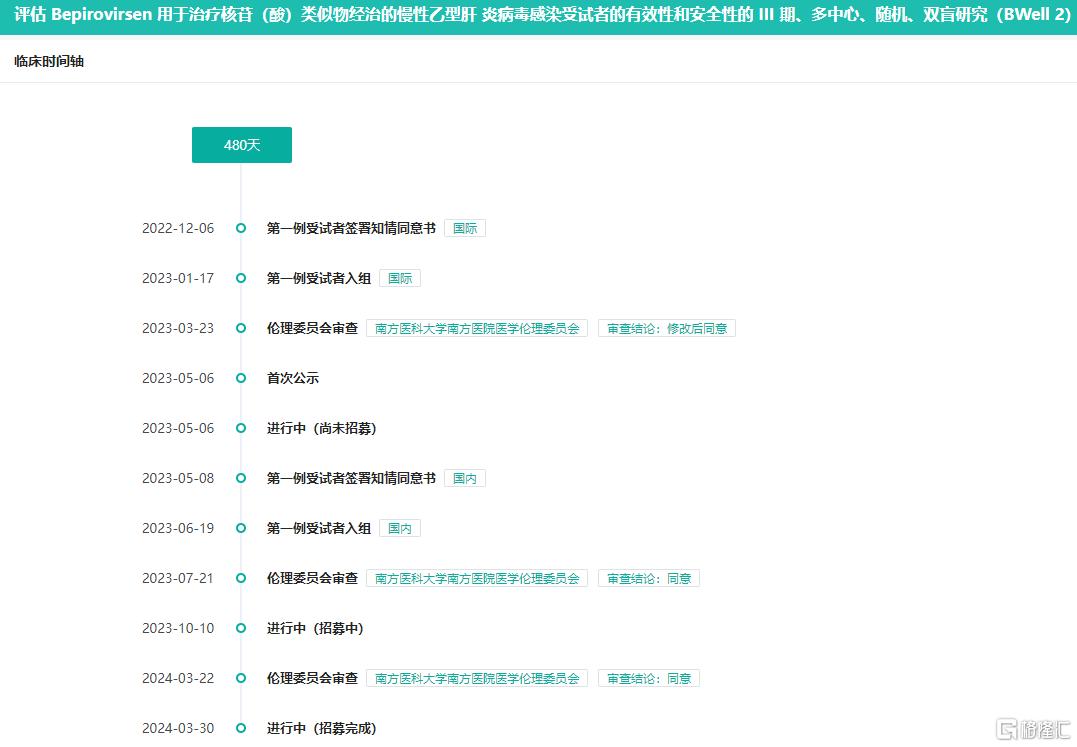The height and width of the screenshot is (747, 1077).
Task: Click 第一例受试者入组 text on 2023-06-19 row
Action: point(319,528)
